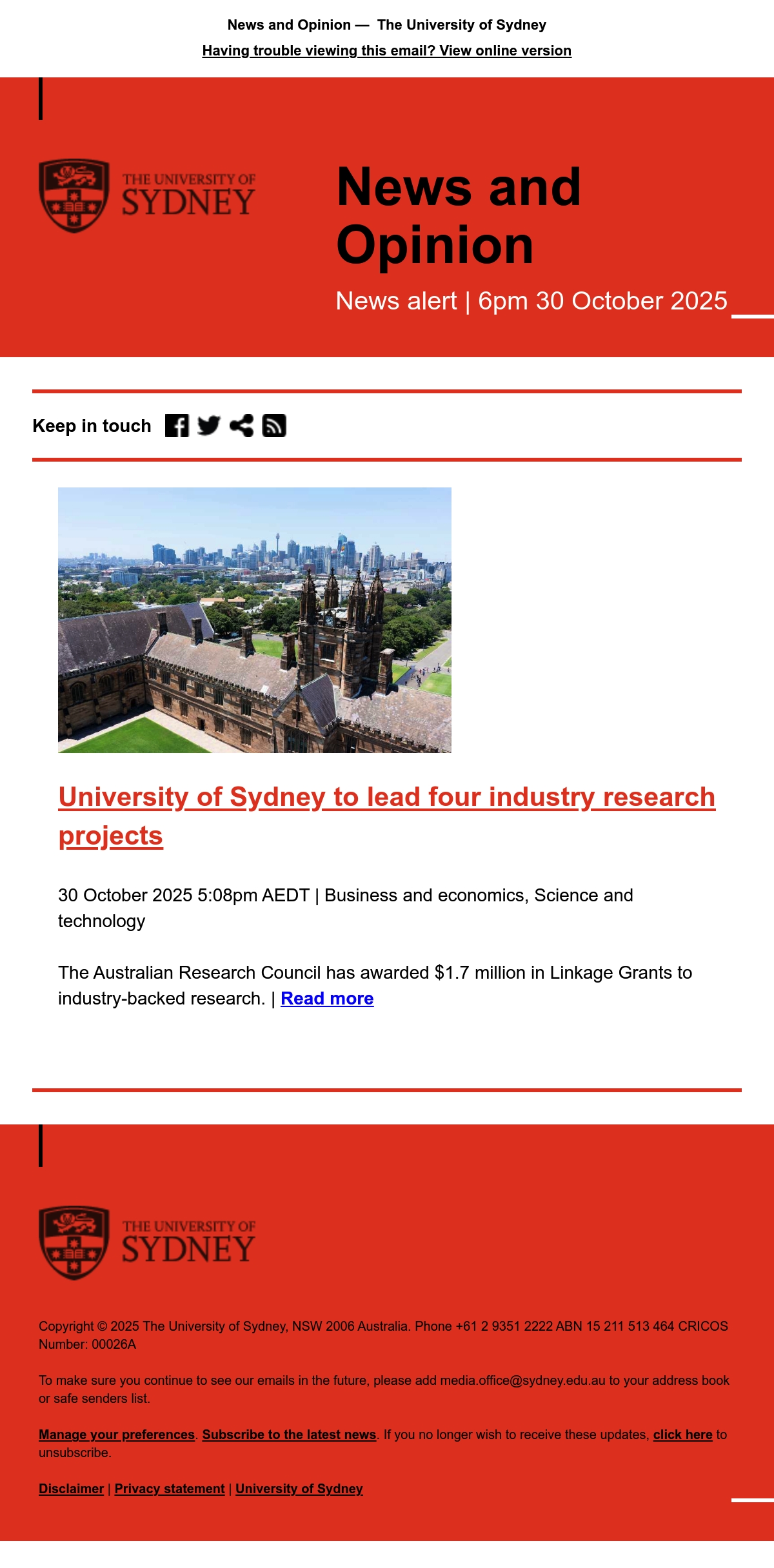Click 'News alert | 6pm 30 October 2025' text
The image size is (774, 1568).
531,301
